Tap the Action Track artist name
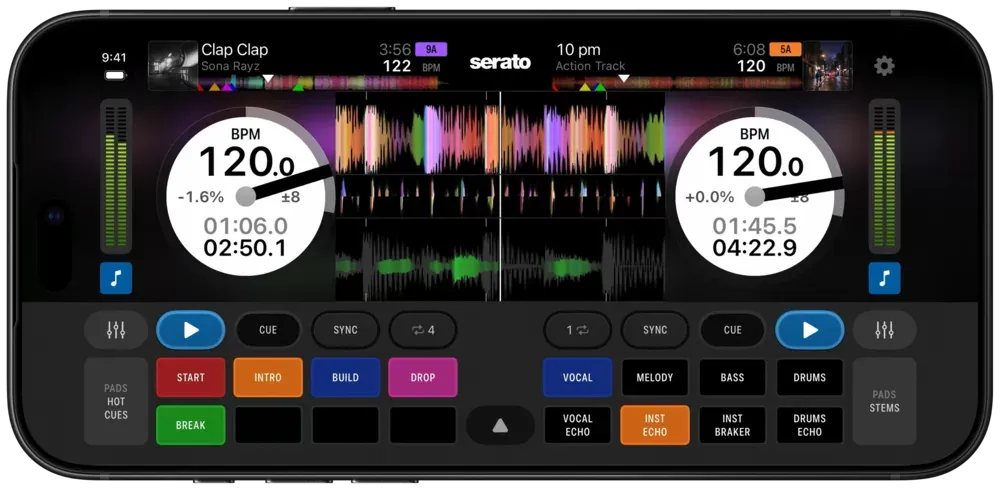The height and width of the screenshot is (490, 1000). click(x=591, y=66)
